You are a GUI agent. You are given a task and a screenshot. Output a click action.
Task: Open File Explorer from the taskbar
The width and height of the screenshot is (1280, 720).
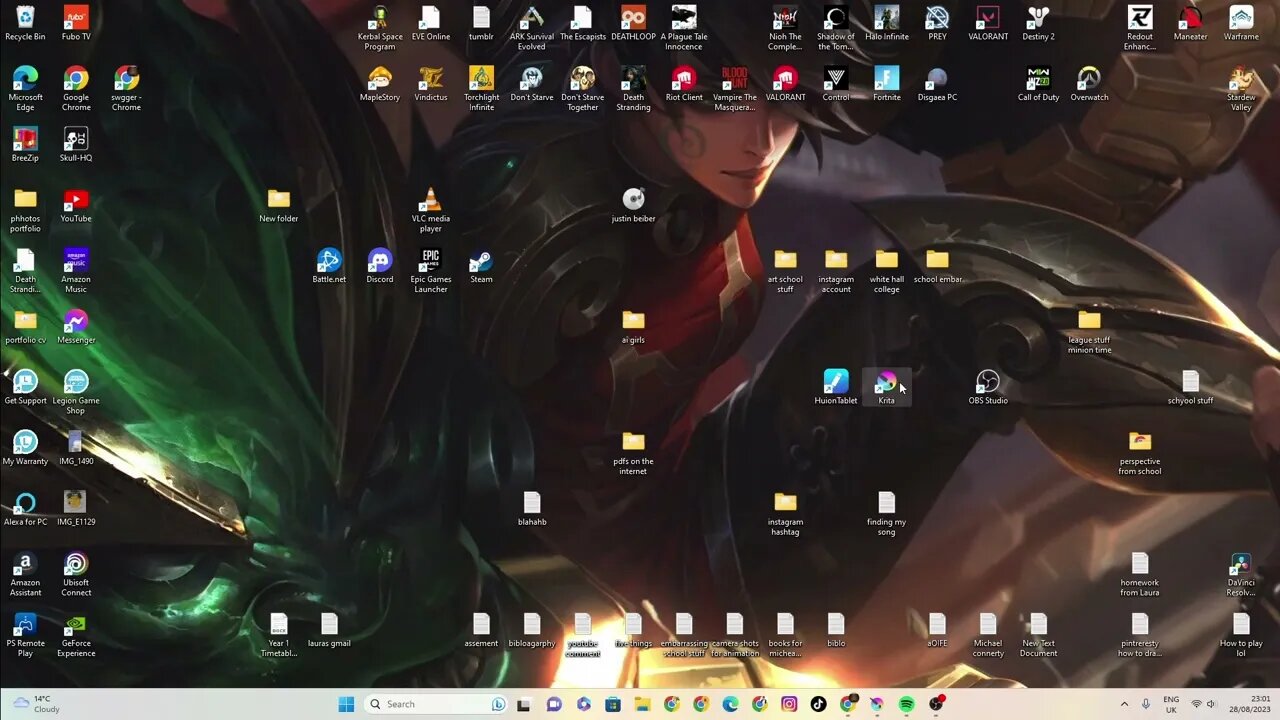(642, 704)
